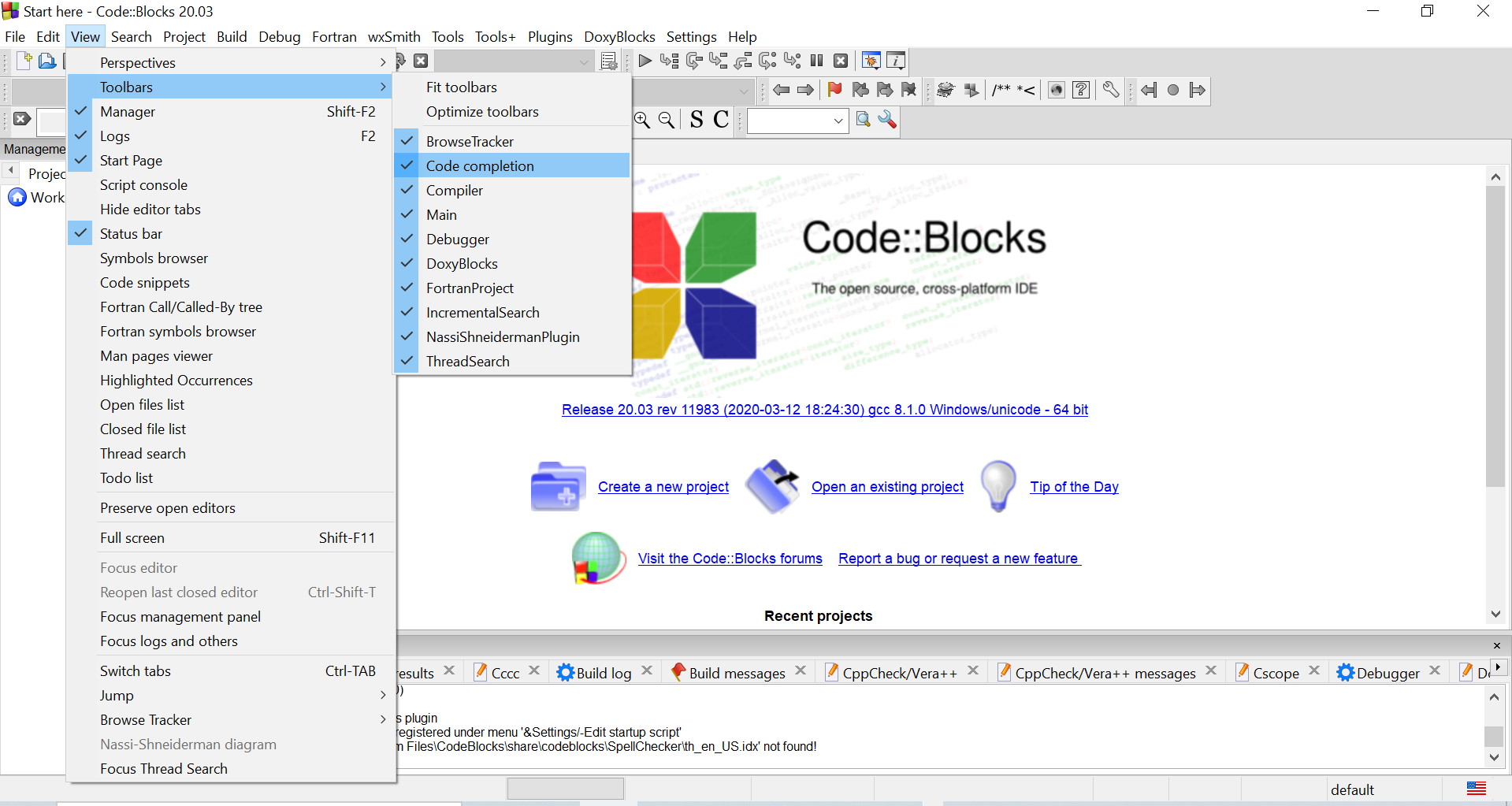1512x806 pixels.
Task: Click the Open file toolbar icon
Action: (x=47, y=61)
